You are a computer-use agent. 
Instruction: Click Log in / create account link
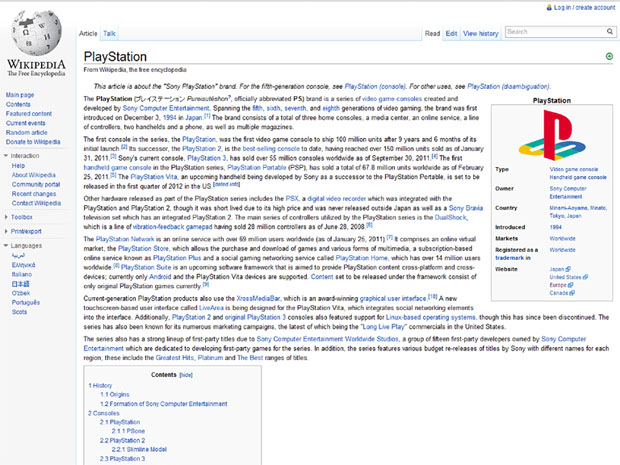(x=584, y=7)
